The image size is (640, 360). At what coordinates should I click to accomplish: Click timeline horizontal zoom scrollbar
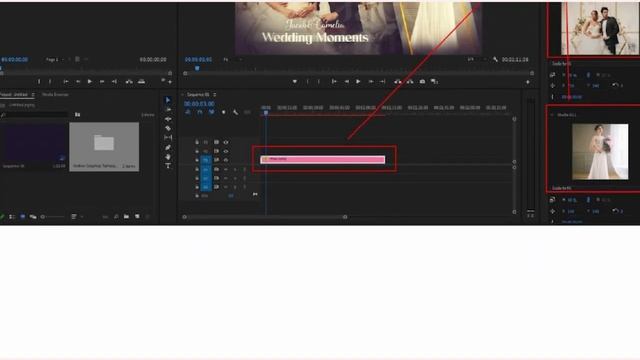tap(264, 217)
